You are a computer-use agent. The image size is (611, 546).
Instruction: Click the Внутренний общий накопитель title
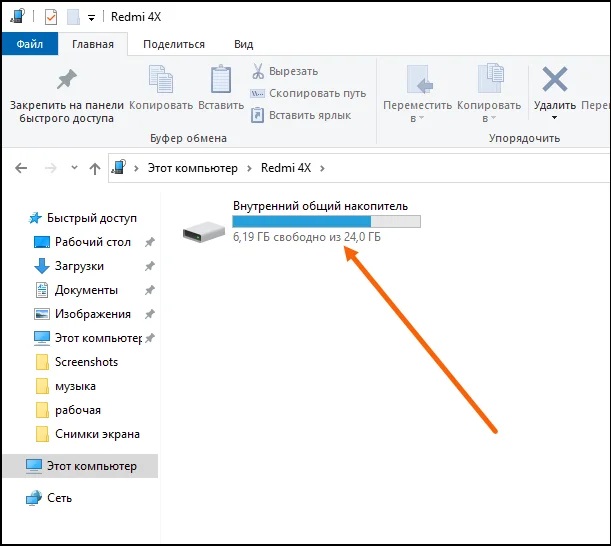(x=320, y=206)
